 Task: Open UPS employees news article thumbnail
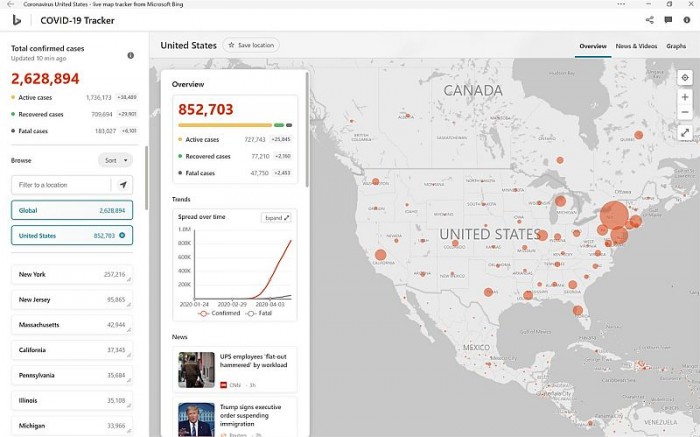(196, 369)
